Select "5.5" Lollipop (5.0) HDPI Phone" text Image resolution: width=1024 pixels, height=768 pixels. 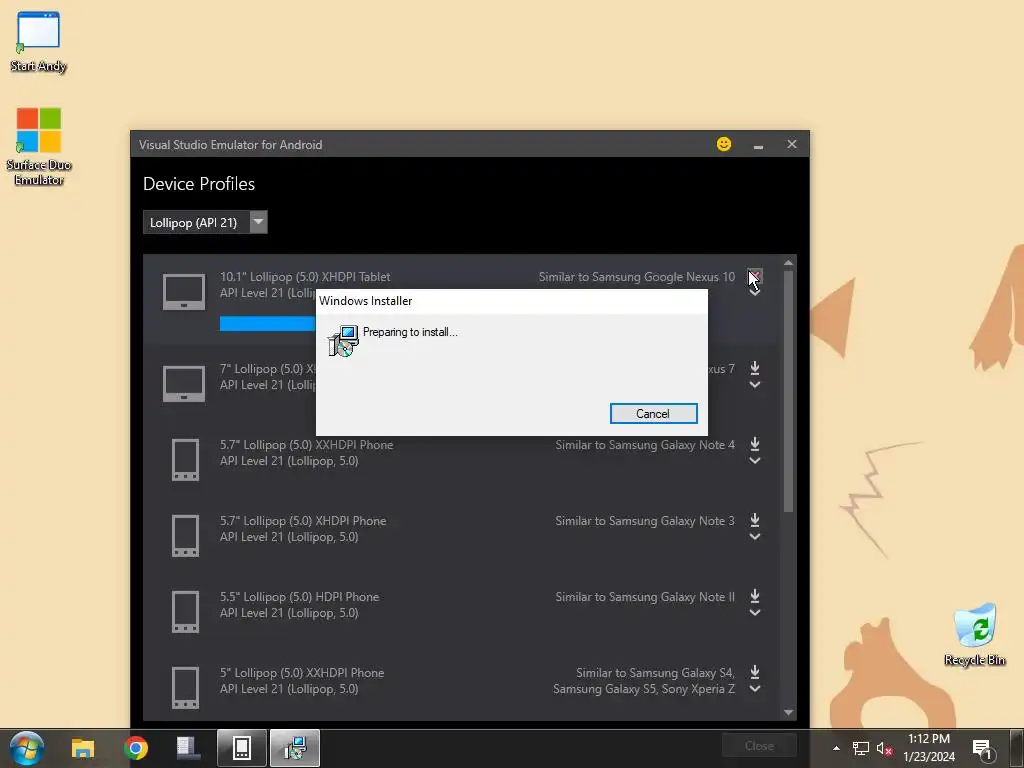(299, 597)
